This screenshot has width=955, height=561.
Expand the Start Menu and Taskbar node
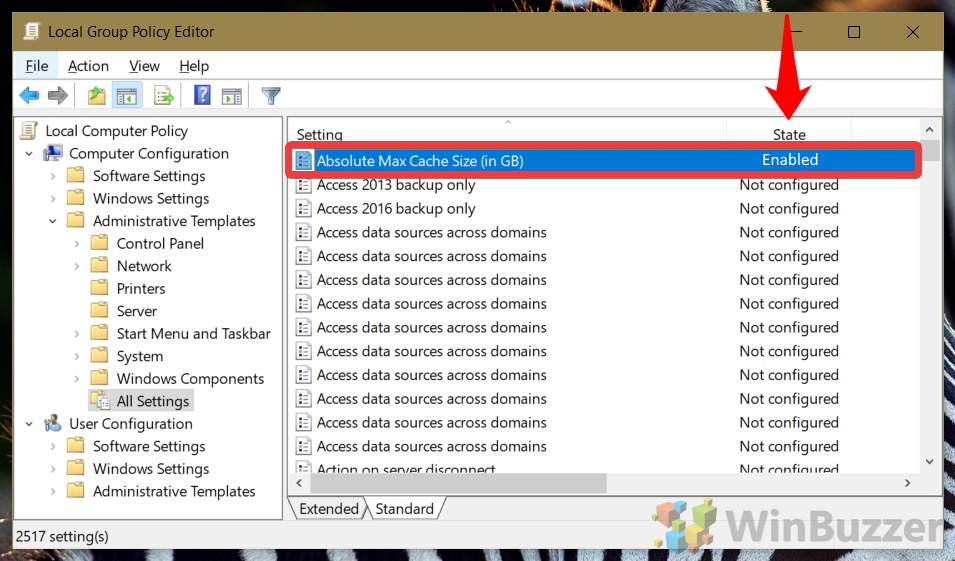[77, 334]
